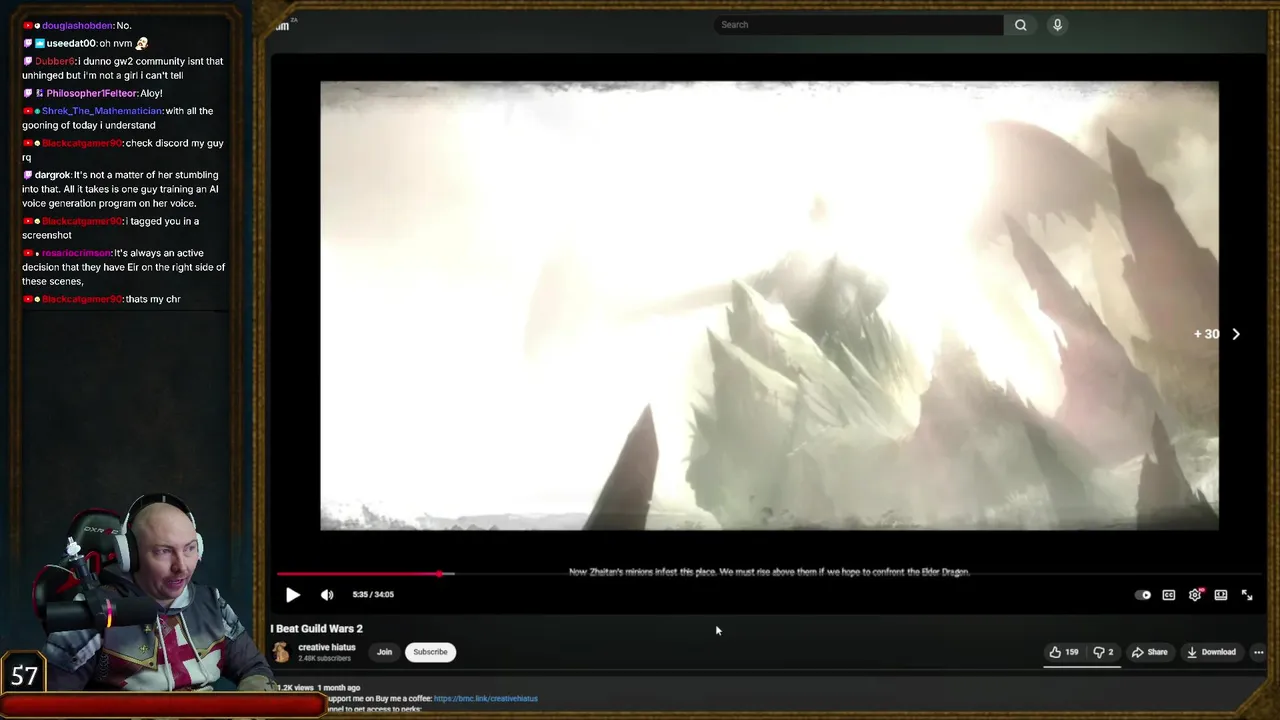1280x720 pixels.
Task: Start voice search with microphone
Action: pos(1057,25)
